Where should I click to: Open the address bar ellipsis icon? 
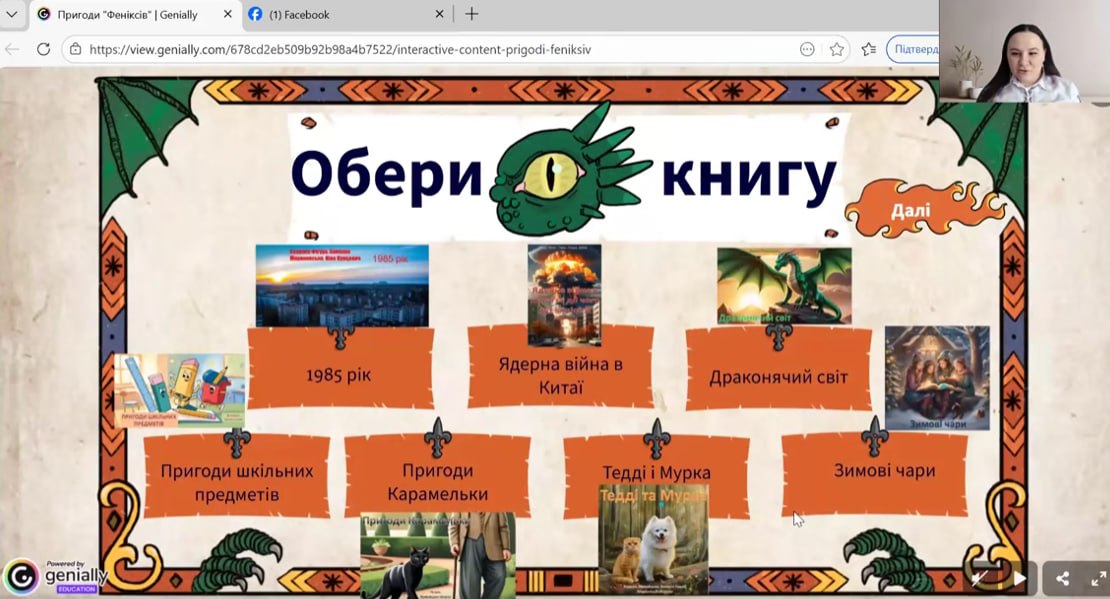(x=807, y=49)
